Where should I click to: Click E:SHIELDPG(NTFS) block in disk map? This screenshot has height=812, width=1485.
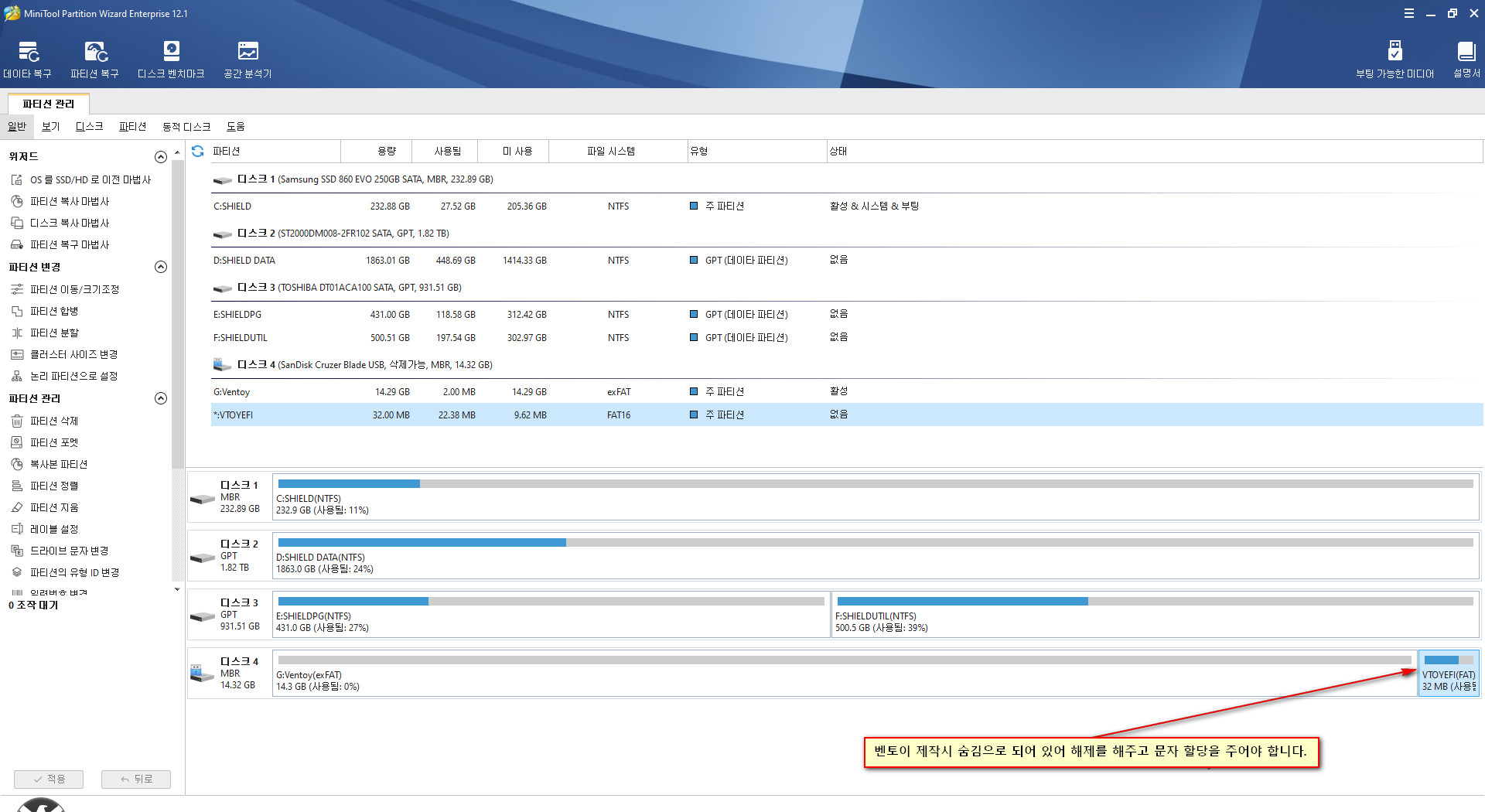click(551, 614)
